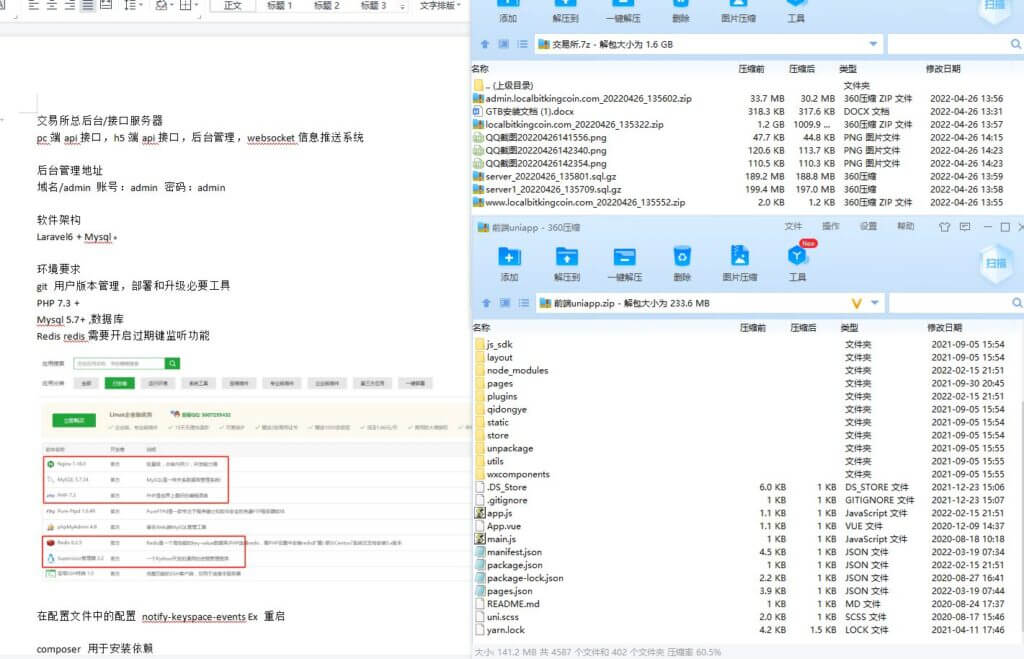Sort by 名称 column in 前端uniapp window
This screenshot has width=1024, height=659.
click(x=481, y=327)
